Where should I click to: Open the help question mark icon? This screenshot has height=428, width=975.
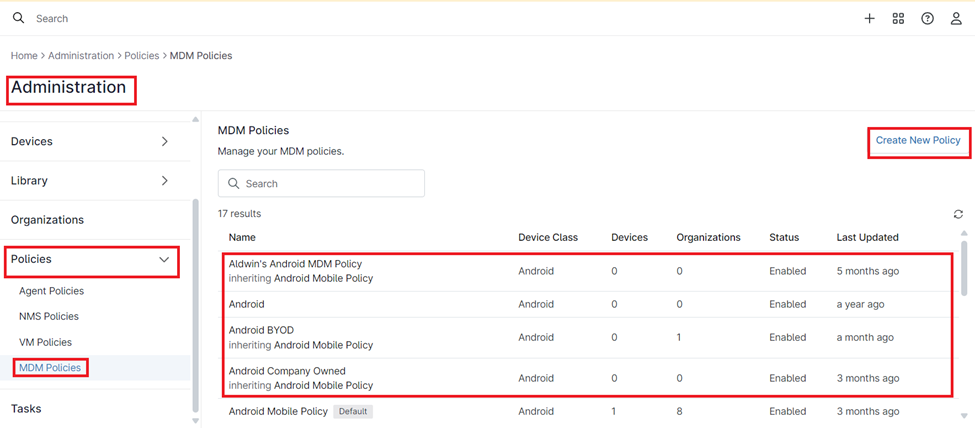[927, 18]
